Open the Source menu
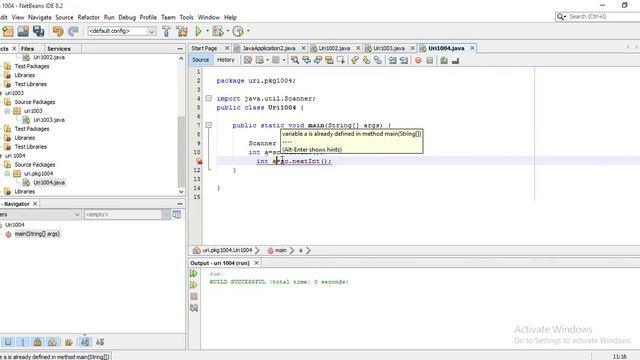This screenshot has height=360, width=640. click(x=64, y=17)
